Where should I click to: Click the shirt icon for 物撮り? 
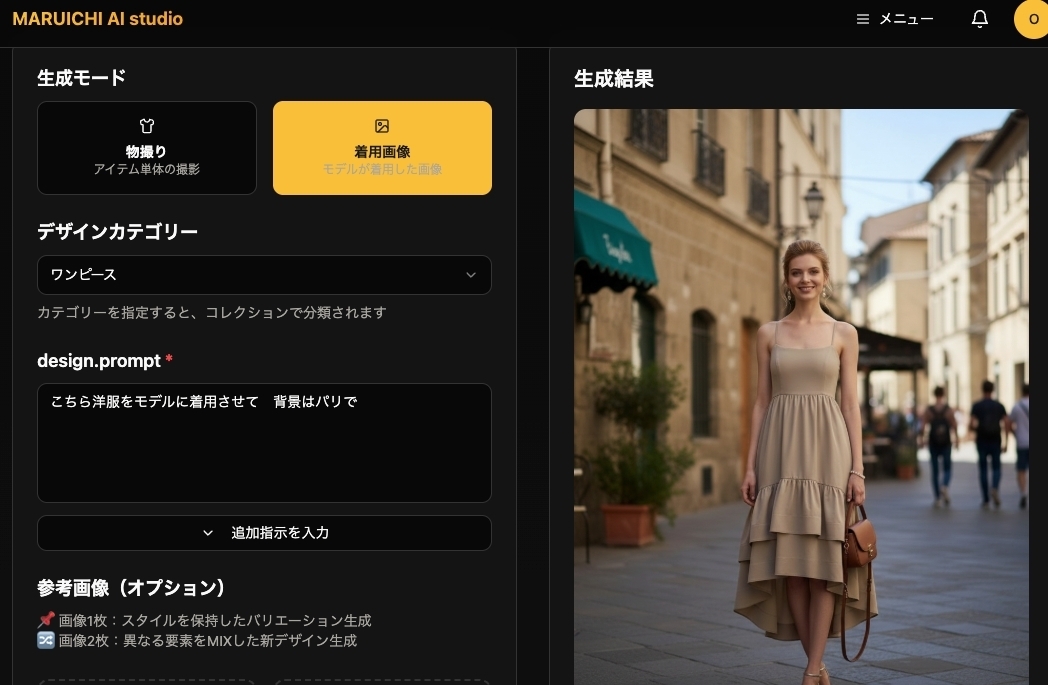pos(147,126)
